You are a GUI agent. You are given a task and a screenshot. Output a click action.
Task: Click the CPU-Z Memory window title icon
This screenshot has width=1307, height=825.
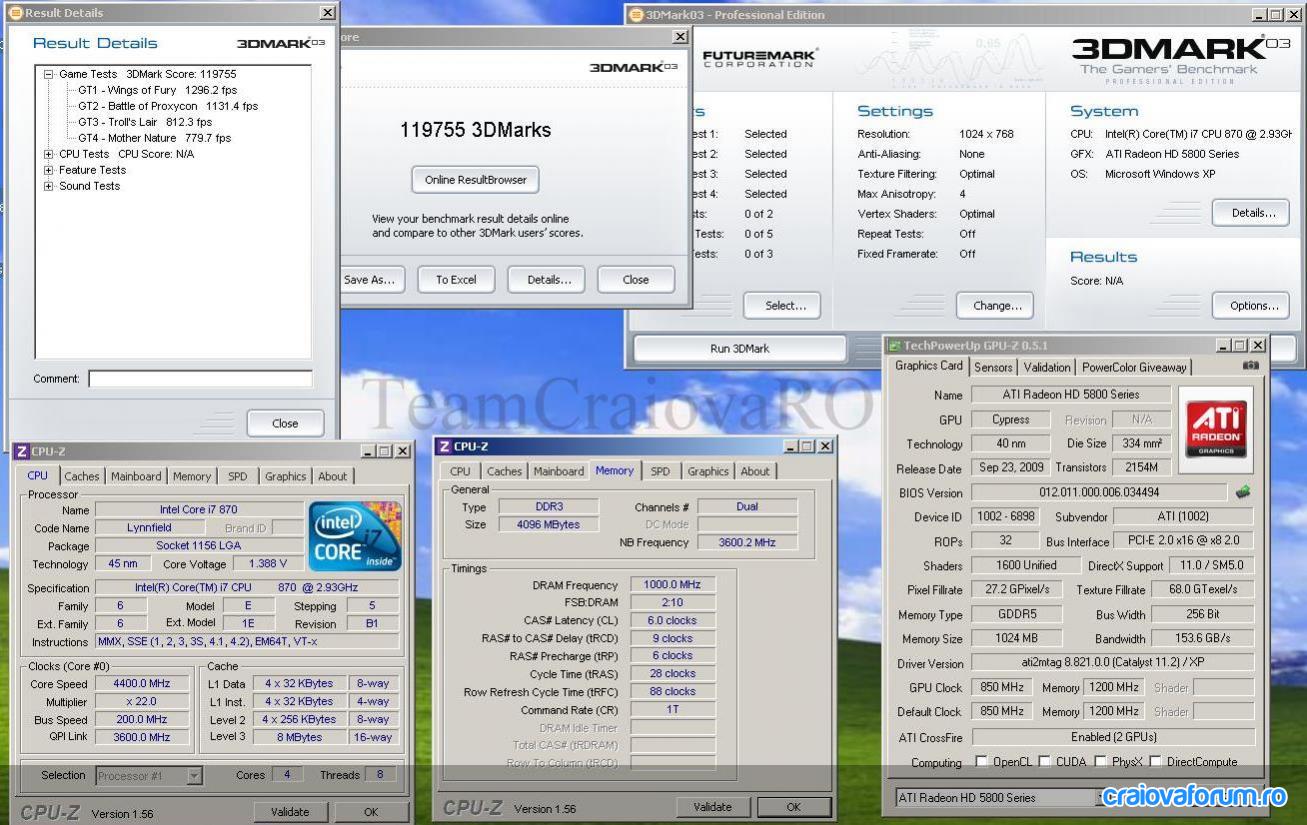[444, 446]
